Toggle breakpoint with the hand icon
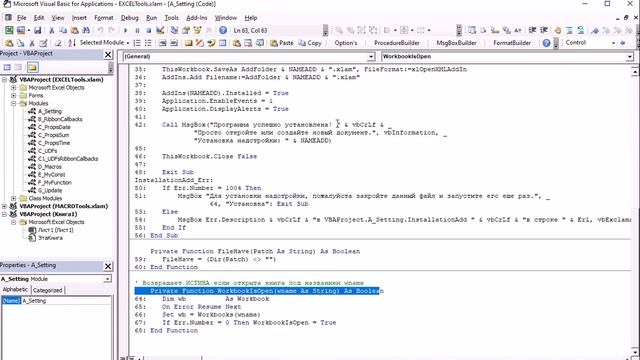Image resolution: width=640 pixels, height=360 pixels. click(558, 30)
